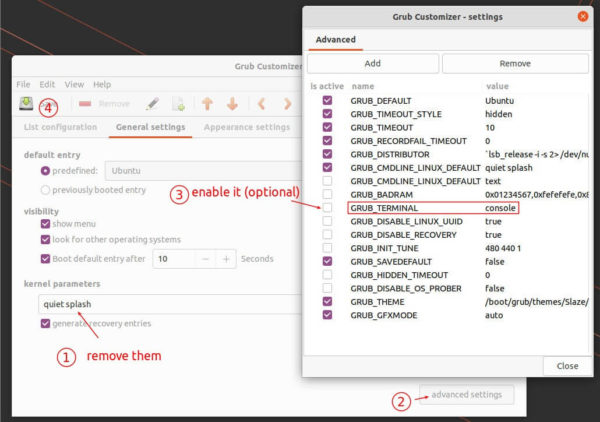Sort by the is active column header
600x422 pixels.
pos(327,86)
